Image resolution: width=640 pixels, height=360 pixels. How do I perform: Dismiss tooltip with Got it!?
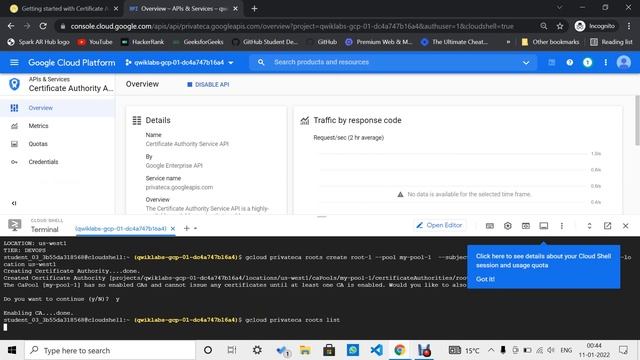485,279
